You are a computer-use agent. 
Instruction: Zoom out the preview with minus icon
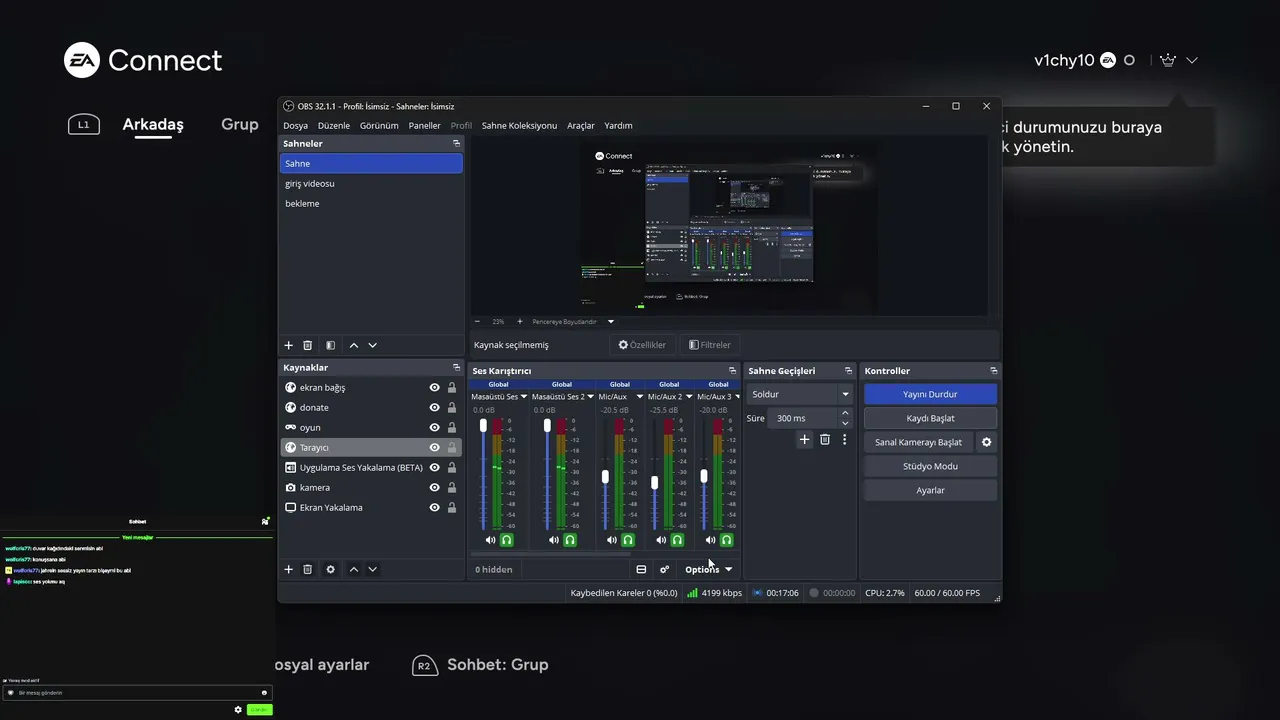pyautogui.click(x=477, y=322)
